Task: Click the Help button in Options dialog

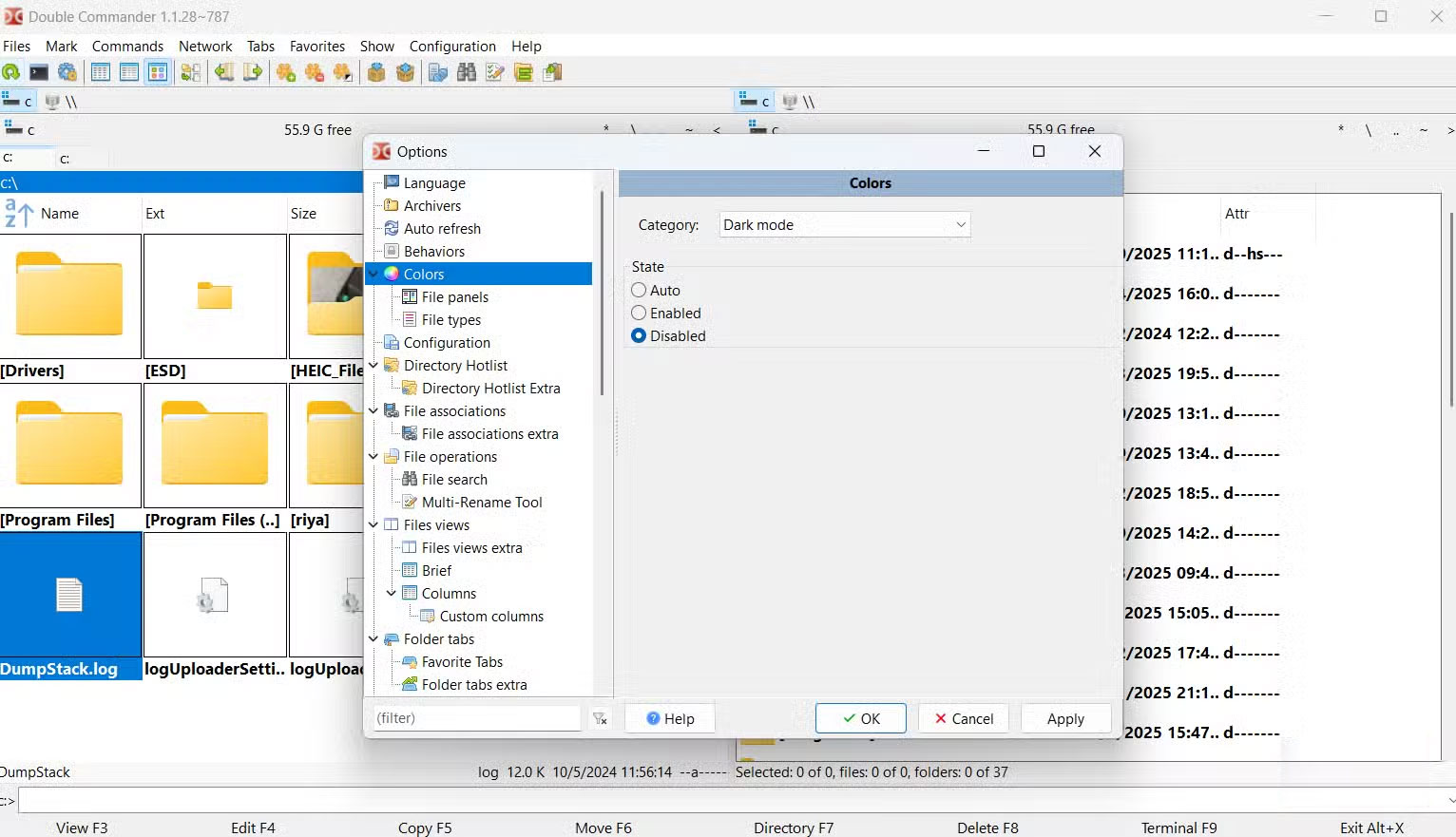Action: pos(669,718)
